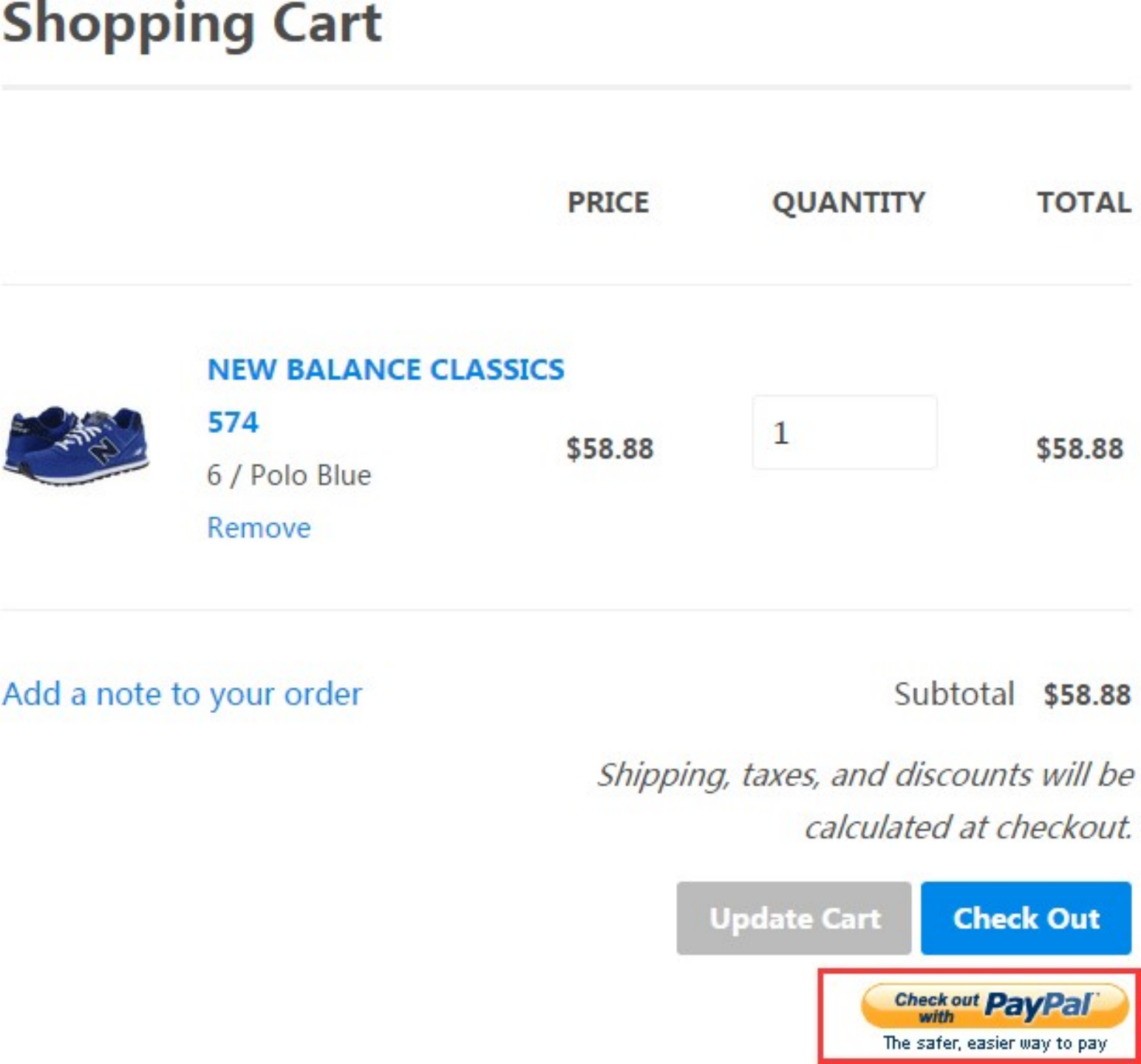Click the divider line below Shopping Cart heading
Screen dimensions: 1141x1064
[566, 87]
